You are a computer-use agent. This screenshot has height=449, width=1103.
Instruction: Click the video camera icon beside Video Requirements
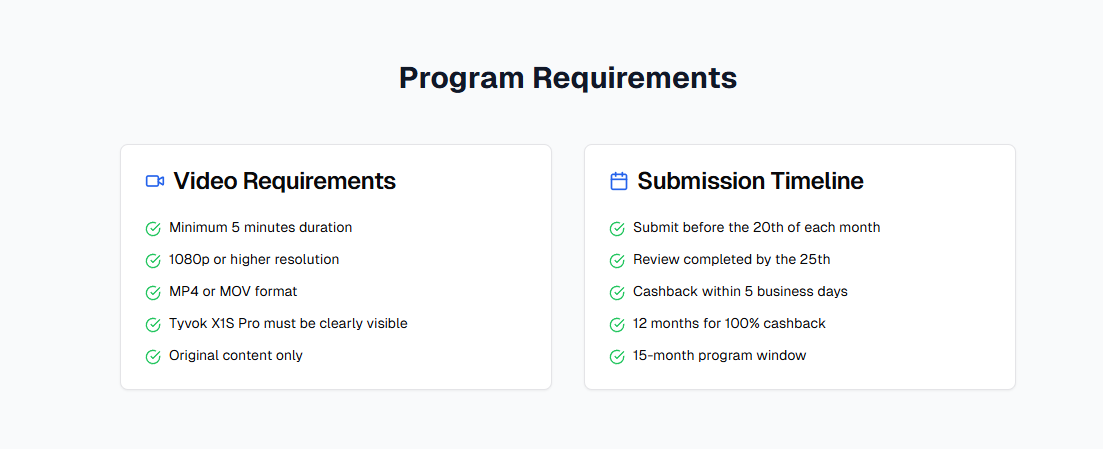pos(155,181)
